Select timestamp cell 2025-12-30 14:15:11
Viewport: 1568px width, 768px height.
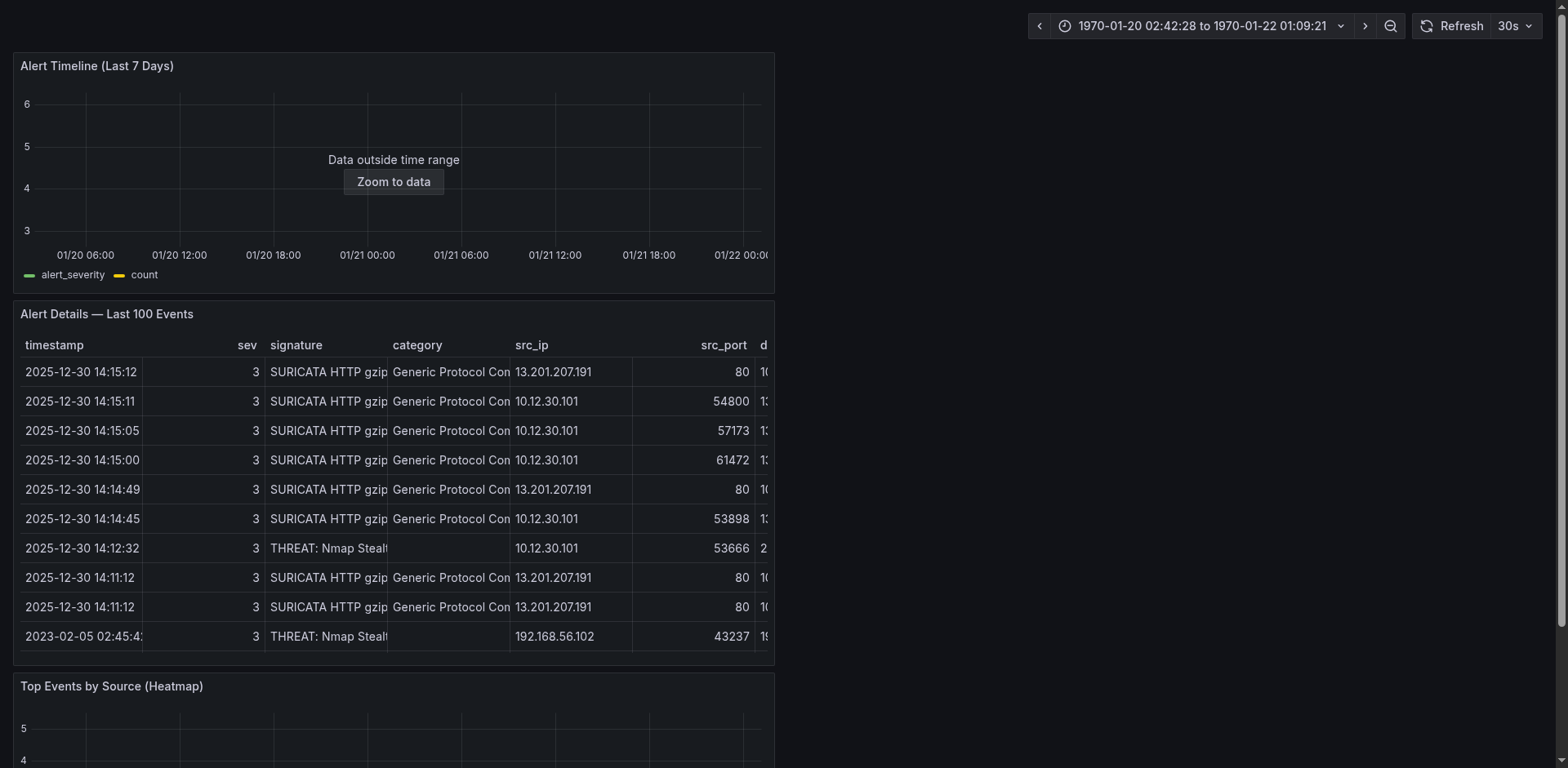click(81, 402)
